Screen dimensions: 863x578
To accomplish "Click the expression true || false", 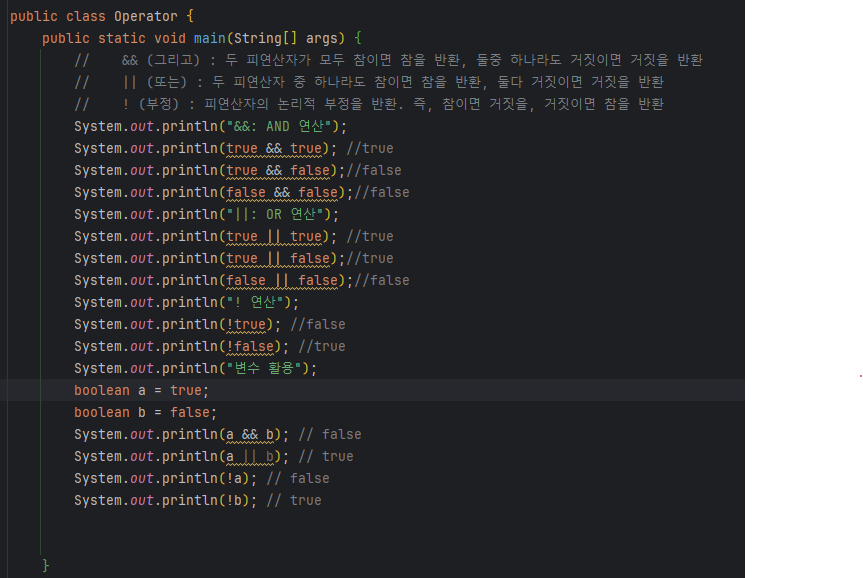I will pos(278,259).
